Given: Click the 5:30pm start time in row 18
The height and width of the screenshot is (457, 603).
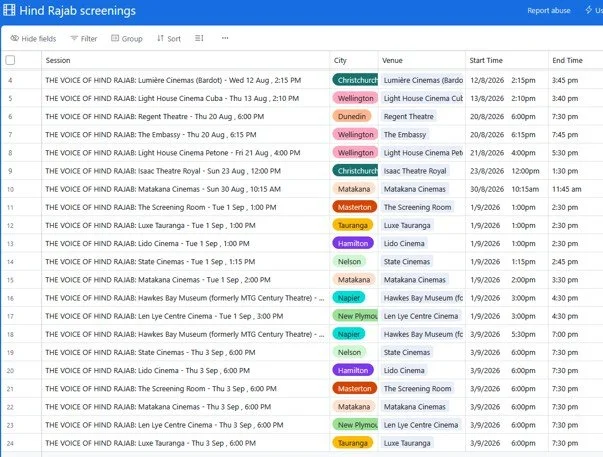Looking at the screenshot, I should tap(523, 334).
